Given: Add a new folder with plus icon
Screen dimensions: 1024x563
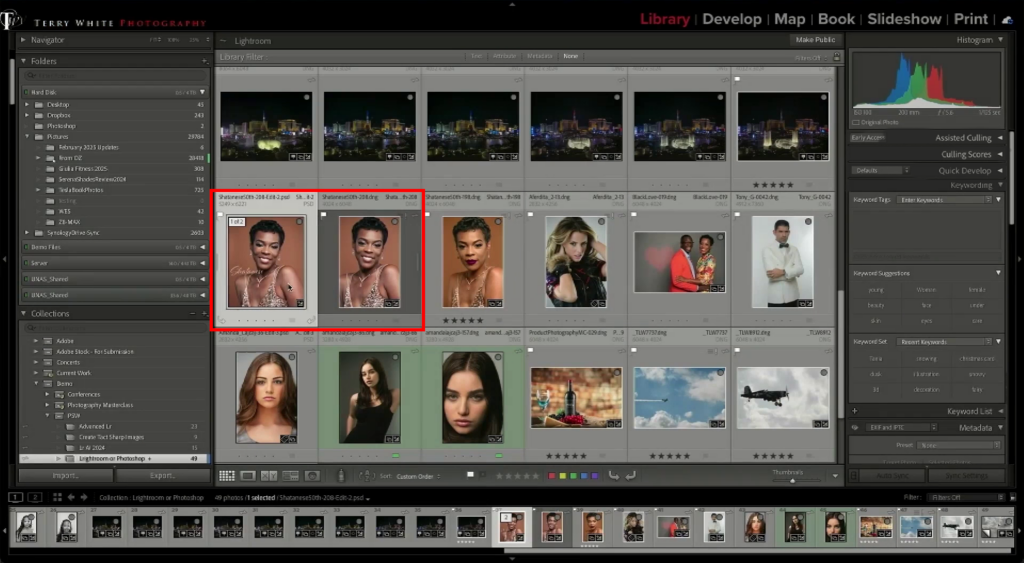Looking at the screenshot, I should [x=203, y=61].
